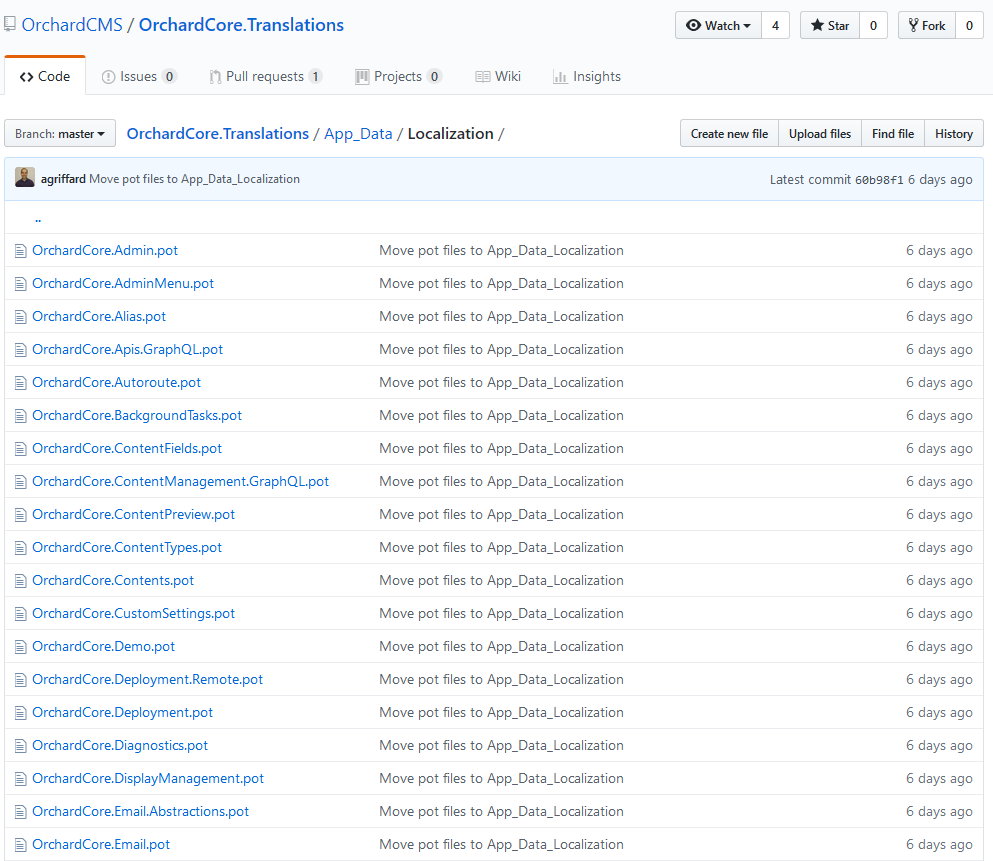The height and width of the screenshot is (861, 993).
Task: Click file icon next to OrchardCore.ContentManagement.GraphQL.pot
Action: click(20, 482)
